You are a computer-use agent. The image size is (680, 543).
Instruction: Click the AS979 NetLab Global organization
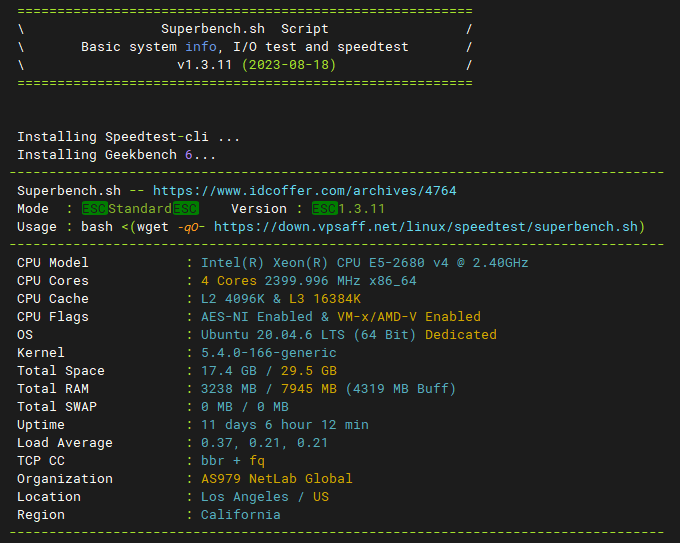click(277, 479)
